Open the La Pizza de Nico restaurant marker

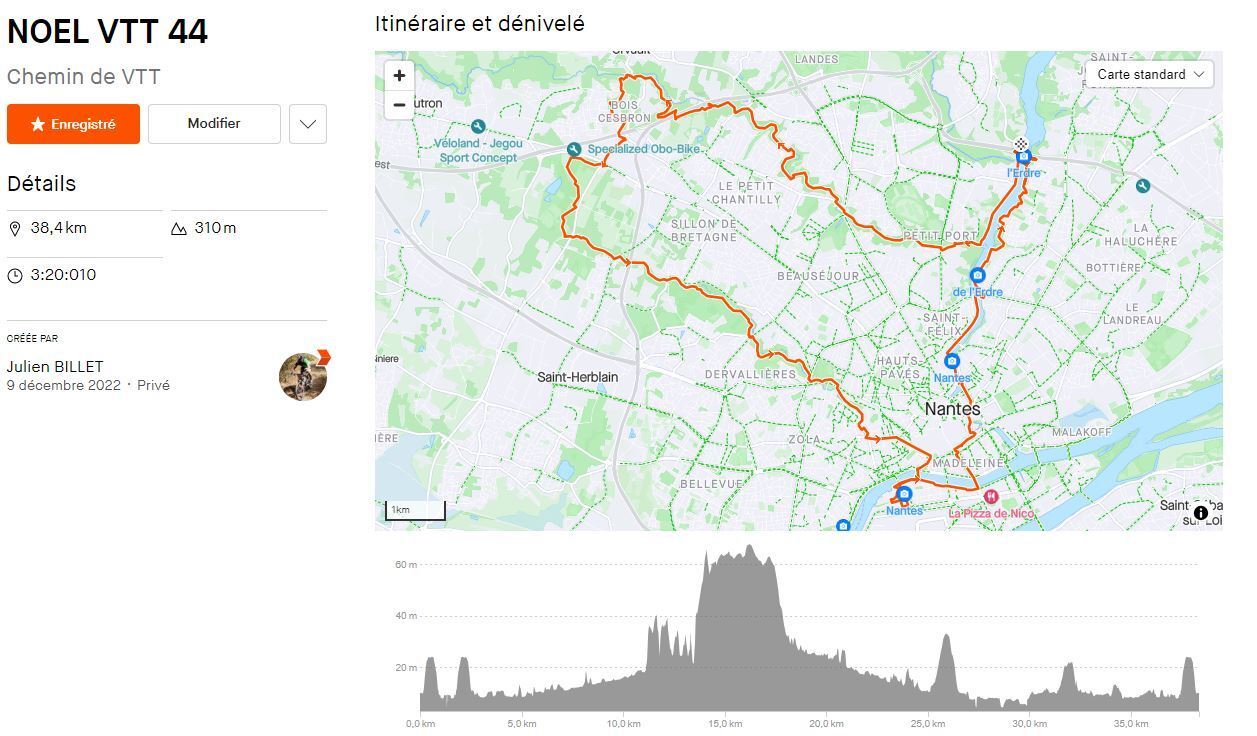tap(991, 496)
